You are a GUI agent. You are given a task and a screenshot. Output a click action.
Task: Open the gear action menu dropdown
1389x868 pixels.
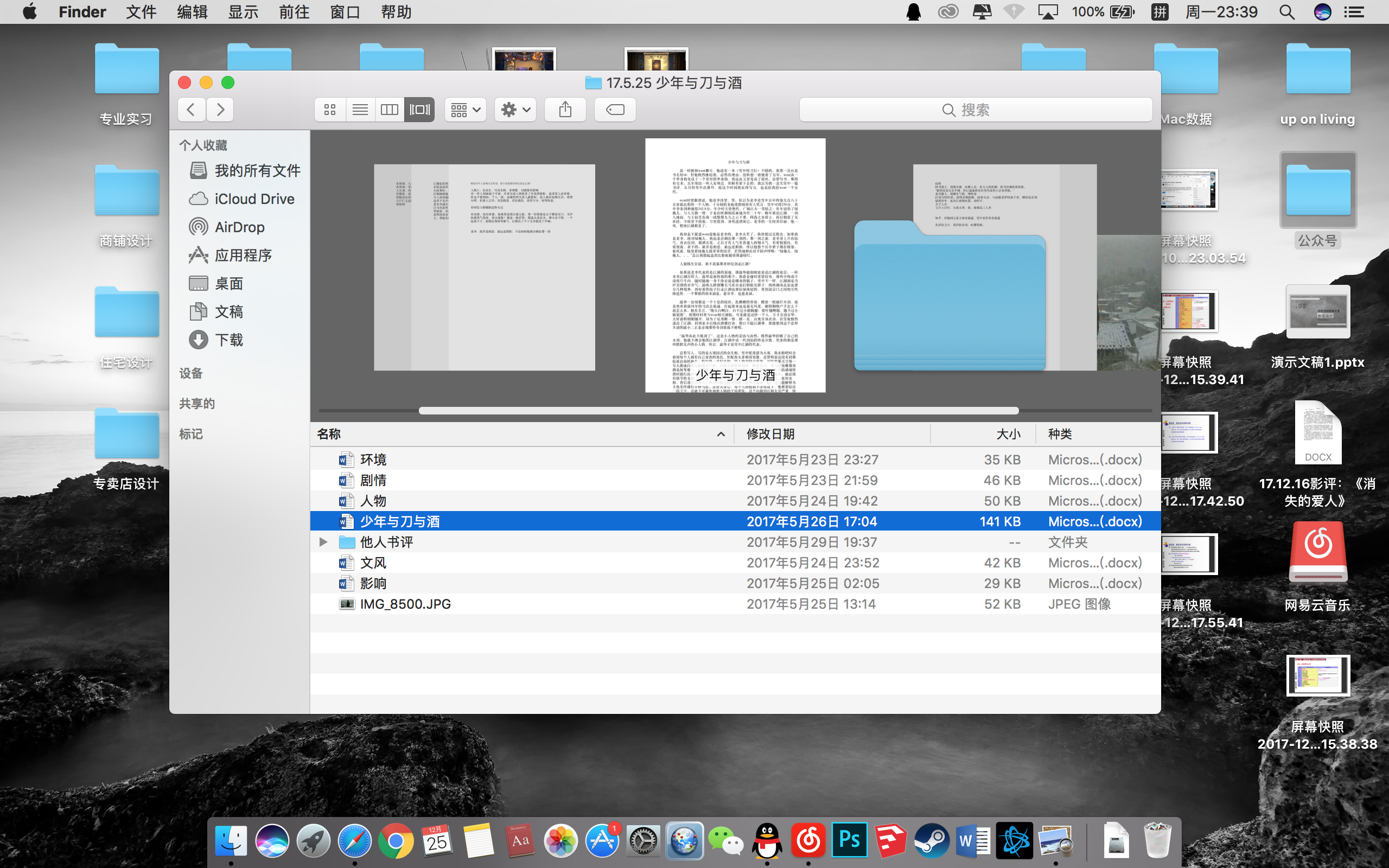tap(515, 110)
